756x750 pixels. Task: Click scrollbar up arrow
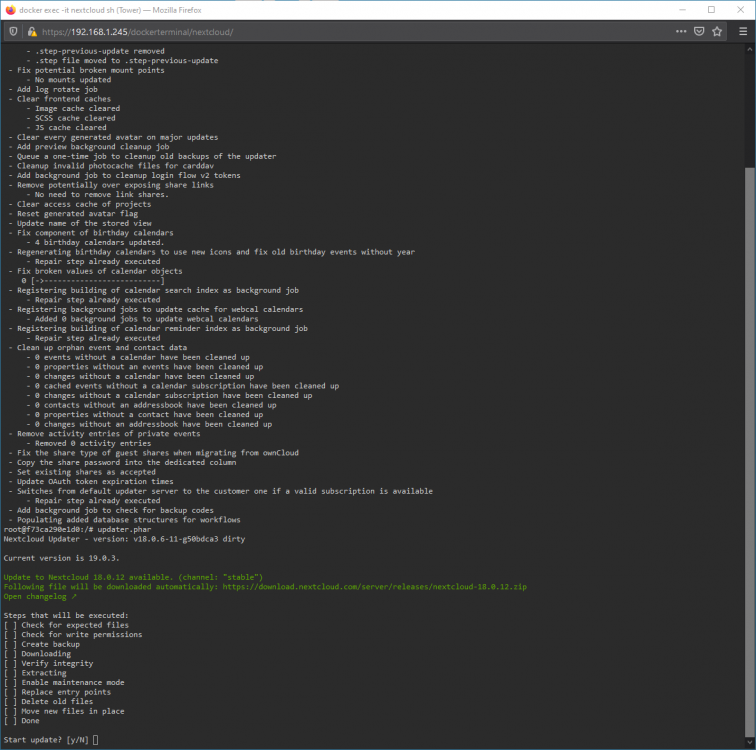[x=750, y=49]
